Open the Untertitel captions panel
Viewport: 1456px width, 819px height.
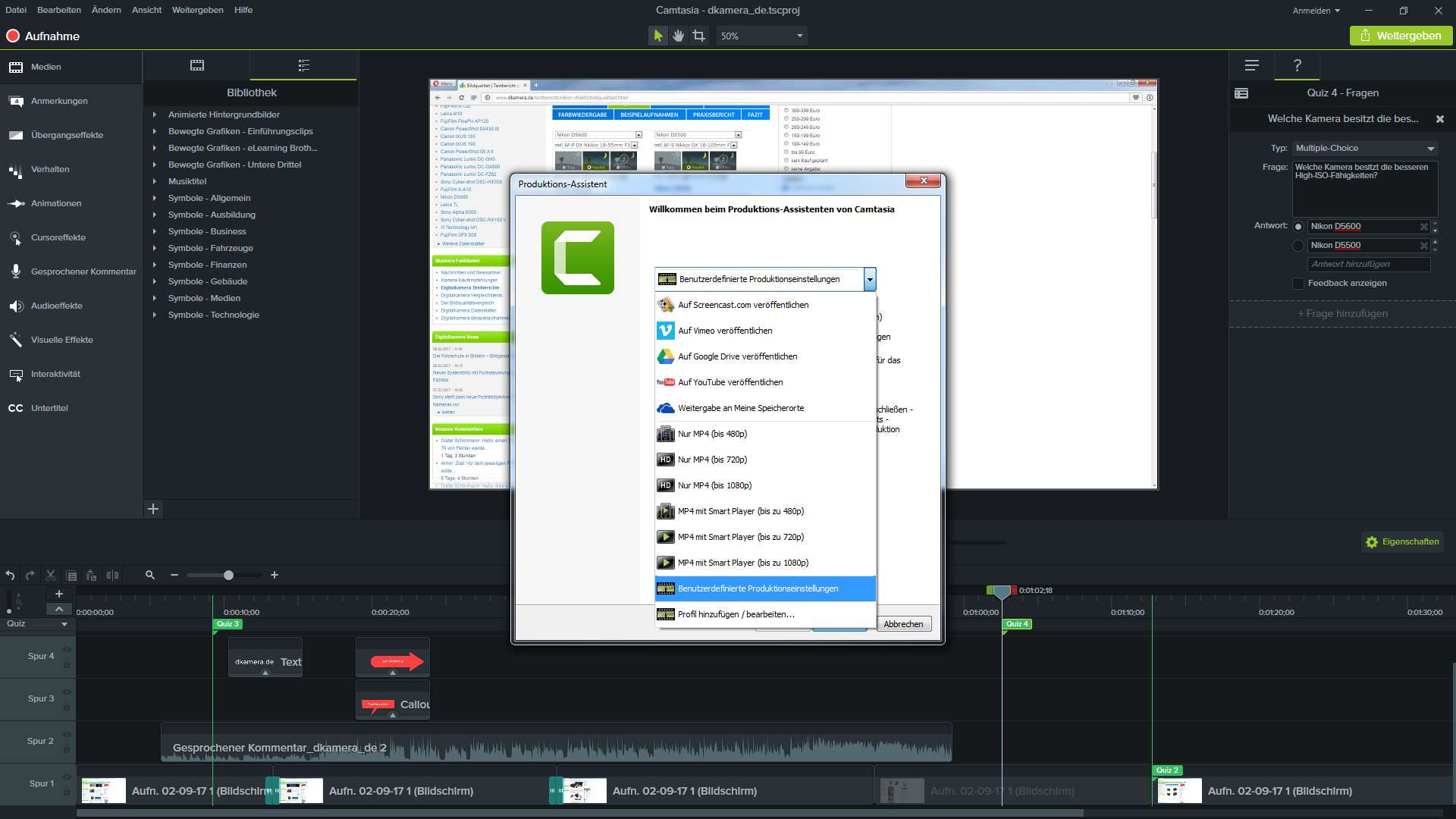(x=49, y=408)
